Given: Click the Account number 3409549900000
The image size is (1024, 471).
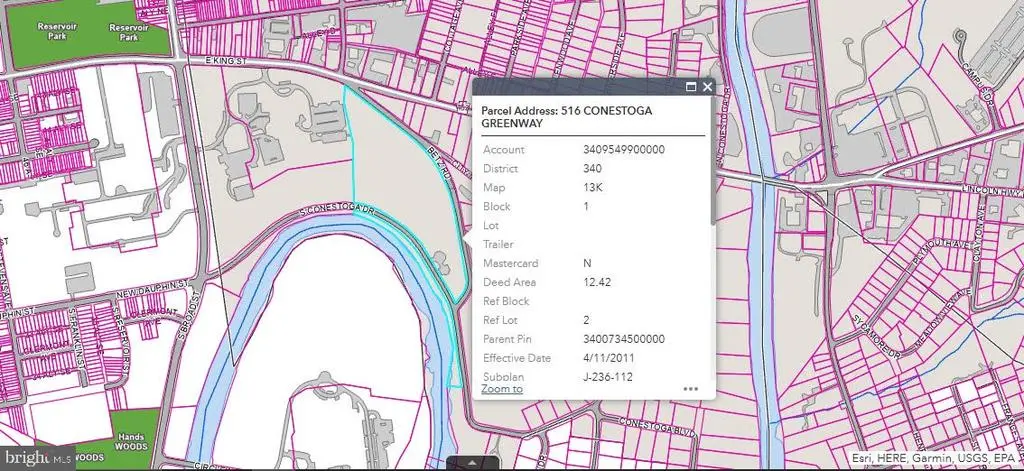Looking at the screenshot, I should point(624,150).
